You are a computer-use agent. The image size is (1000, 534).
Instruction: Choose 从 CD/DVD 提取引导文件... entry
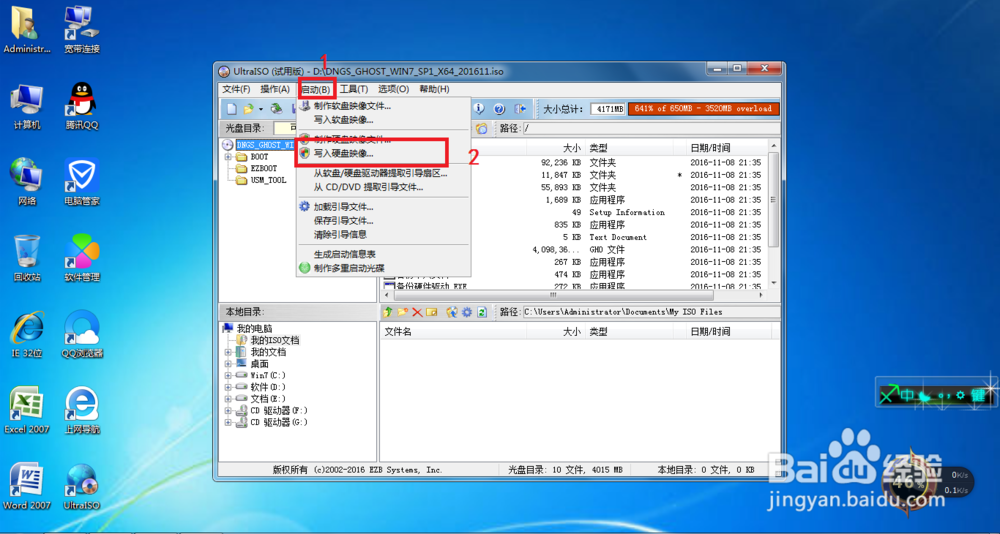pos(383,187)
